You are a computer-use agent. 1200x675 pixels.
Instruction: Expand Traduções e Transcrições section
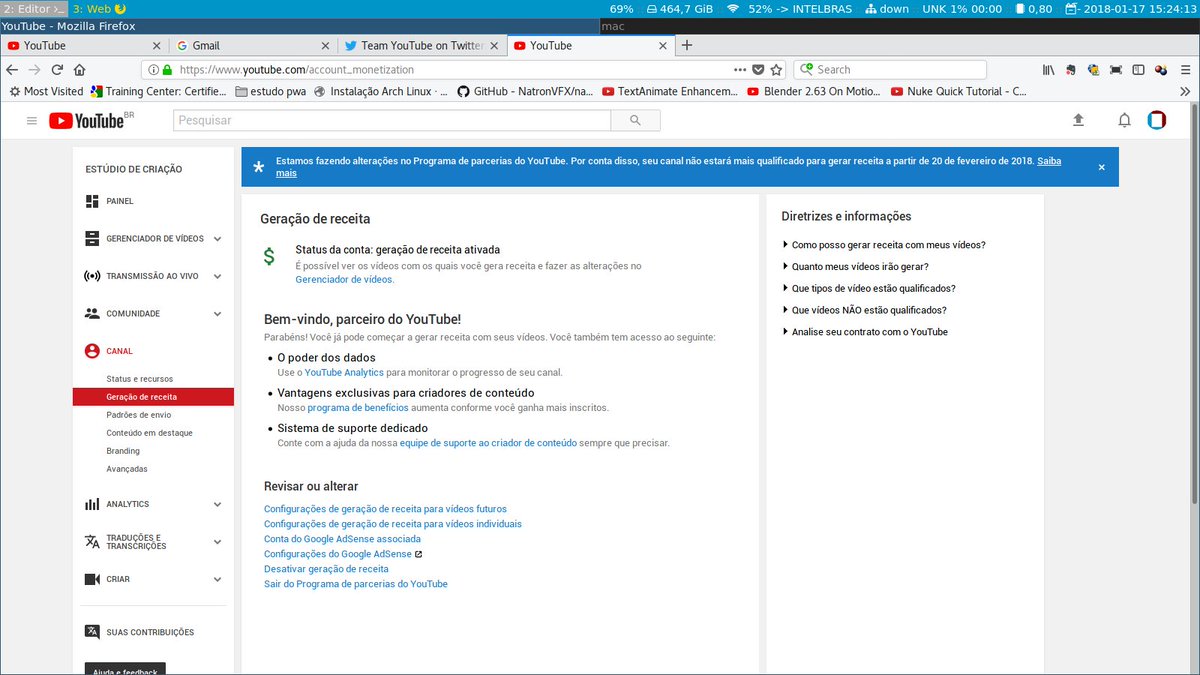217,542
